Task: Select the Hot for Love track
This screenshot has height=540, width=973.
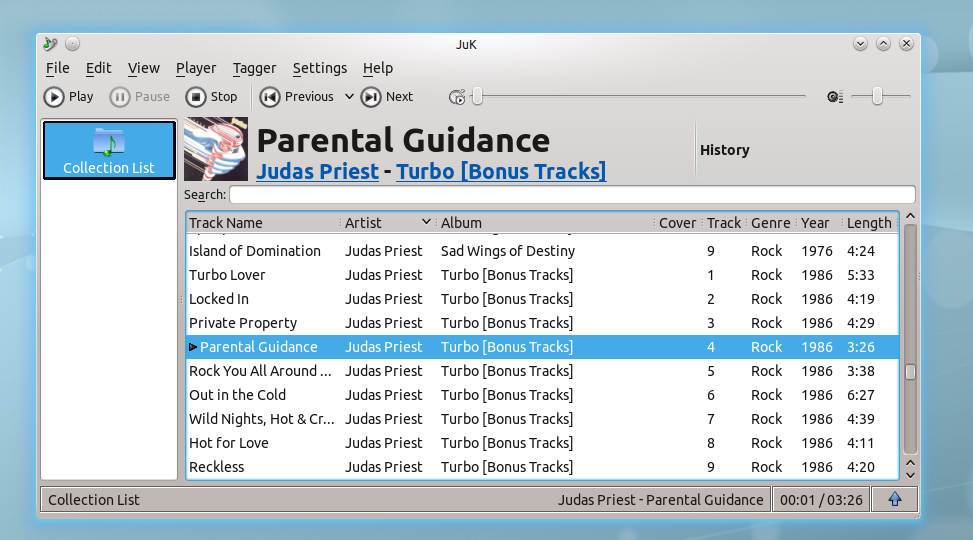Action: (x=542, y=443)
